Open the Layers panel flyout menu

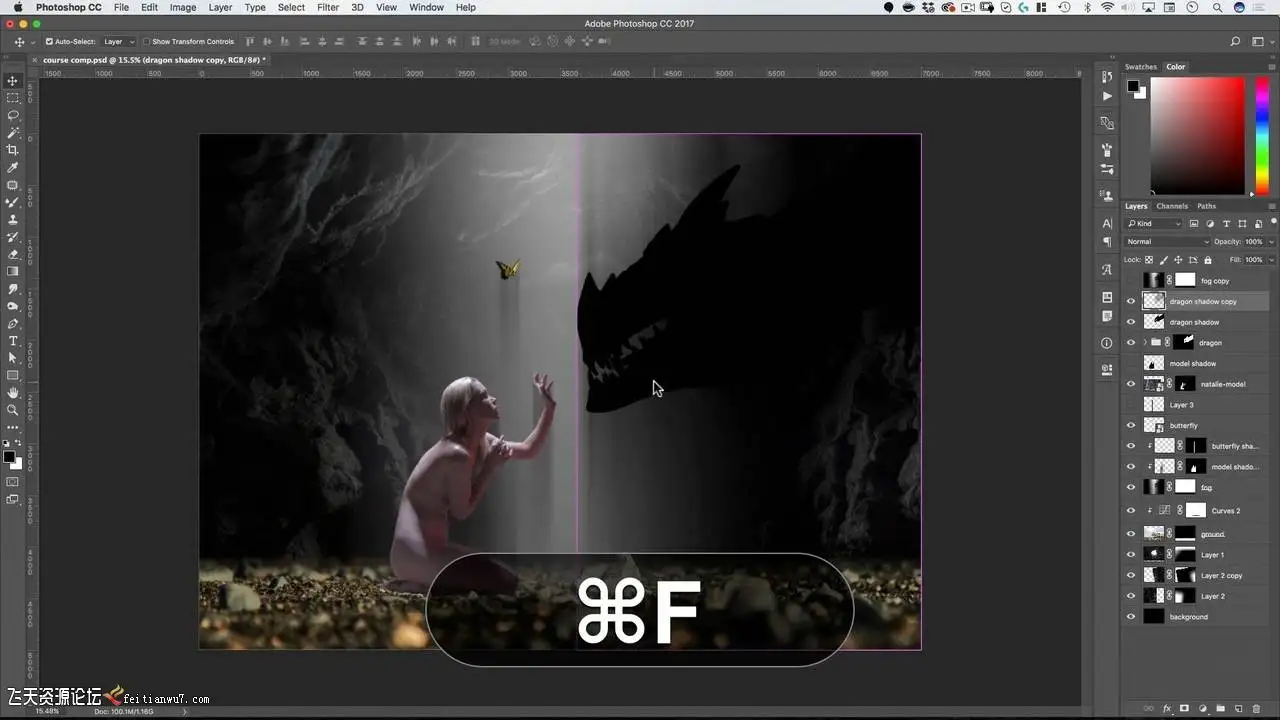pyautogui.click(x=1272, y=207)
